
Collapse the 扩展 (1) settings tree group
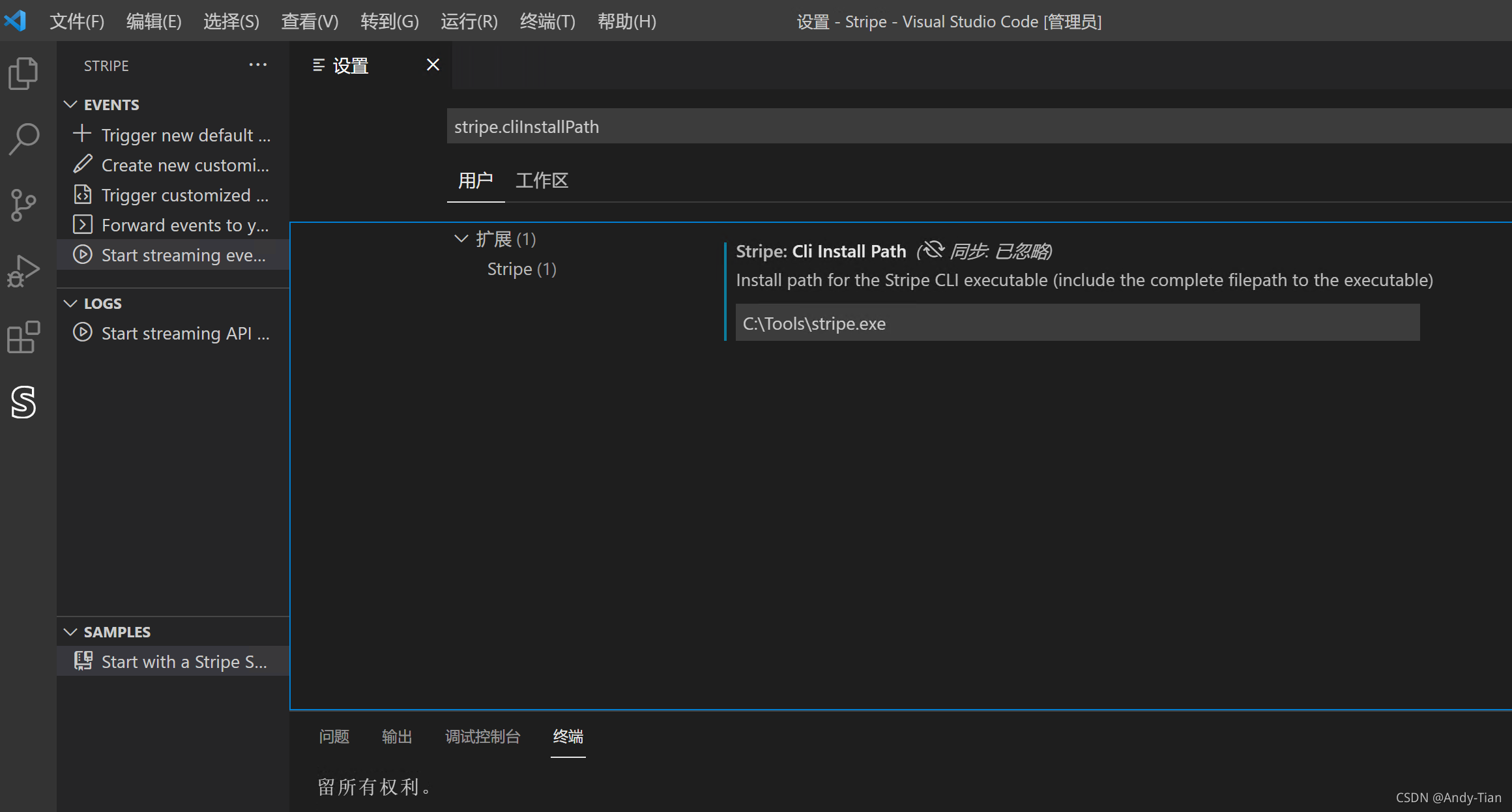461,239
